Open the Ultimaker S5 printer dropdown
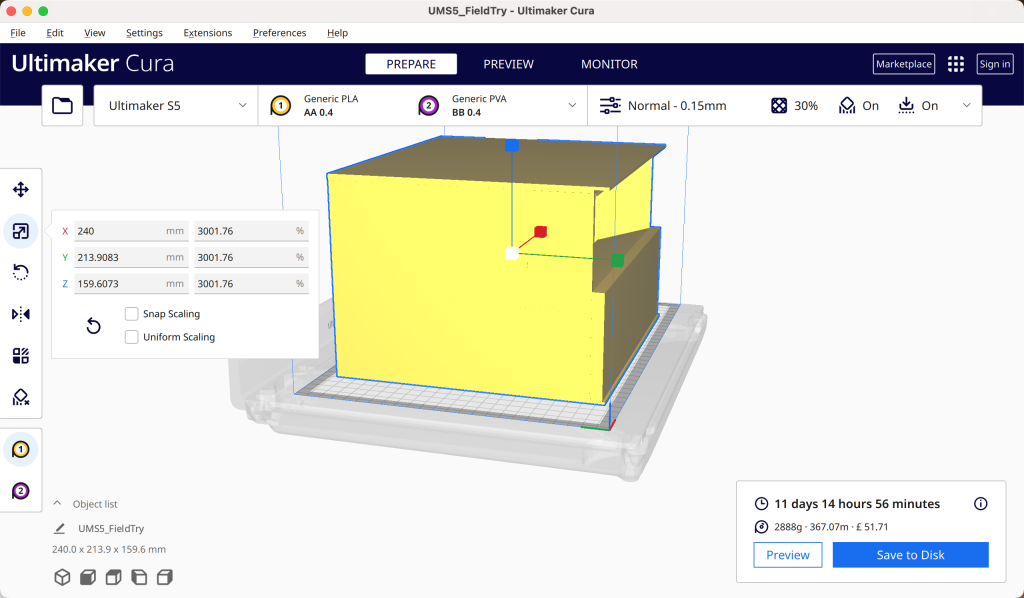The image size is (1024, 598). pos(176,106)
